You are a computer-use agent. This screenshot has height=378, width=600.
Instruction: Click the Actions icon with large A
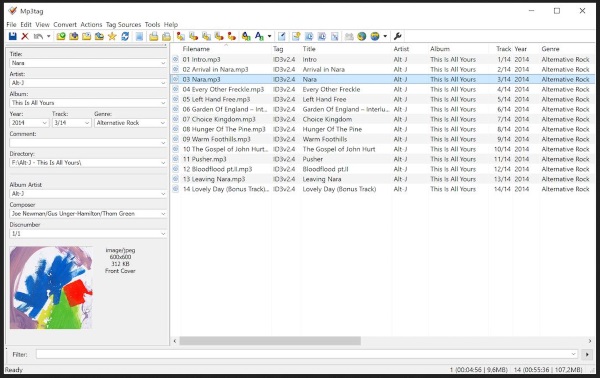[x=246, y=36]
